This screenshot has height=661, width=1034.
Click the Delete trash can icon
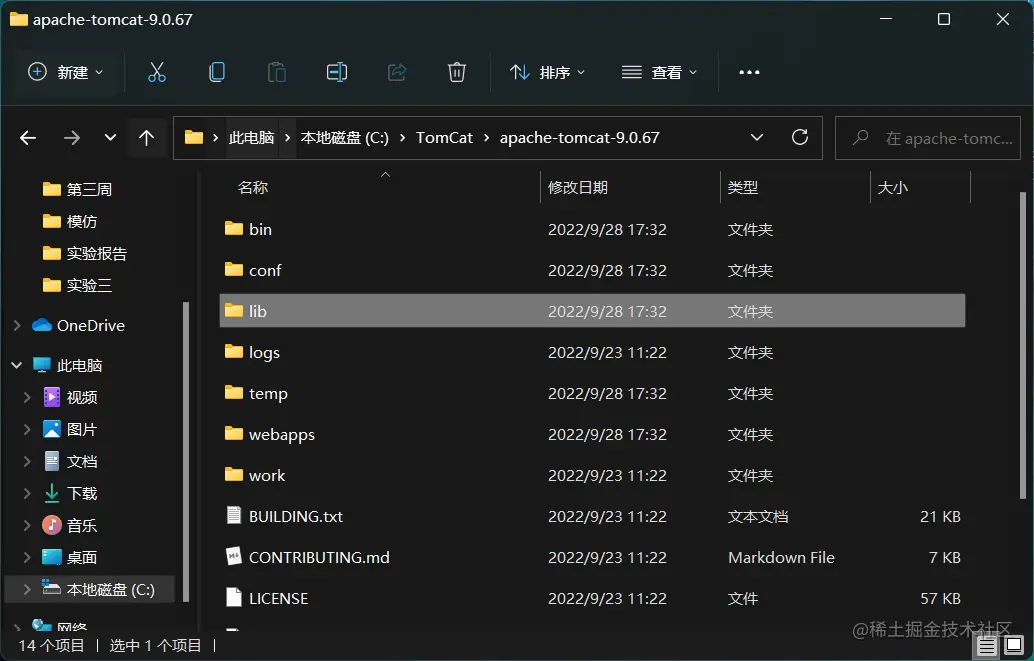tap(457, 72)
